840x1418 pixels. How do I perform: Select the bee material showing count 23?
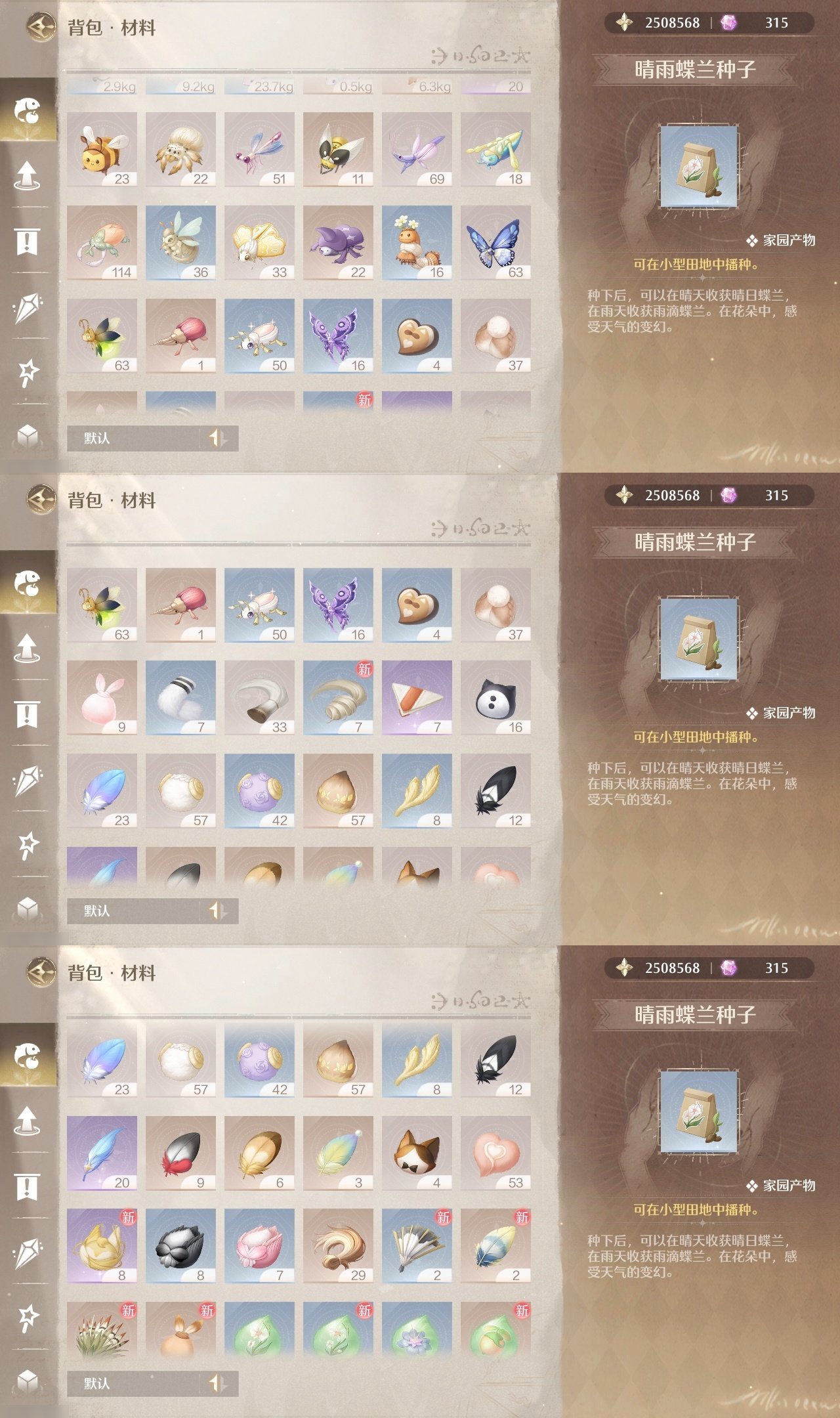(102, 150)
